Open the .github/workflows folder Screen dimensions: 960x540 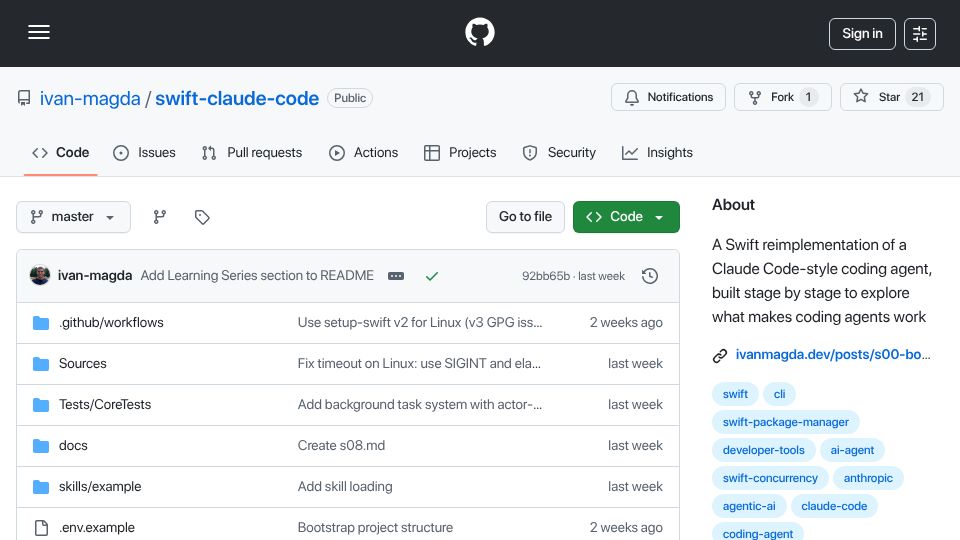point(111,323)
